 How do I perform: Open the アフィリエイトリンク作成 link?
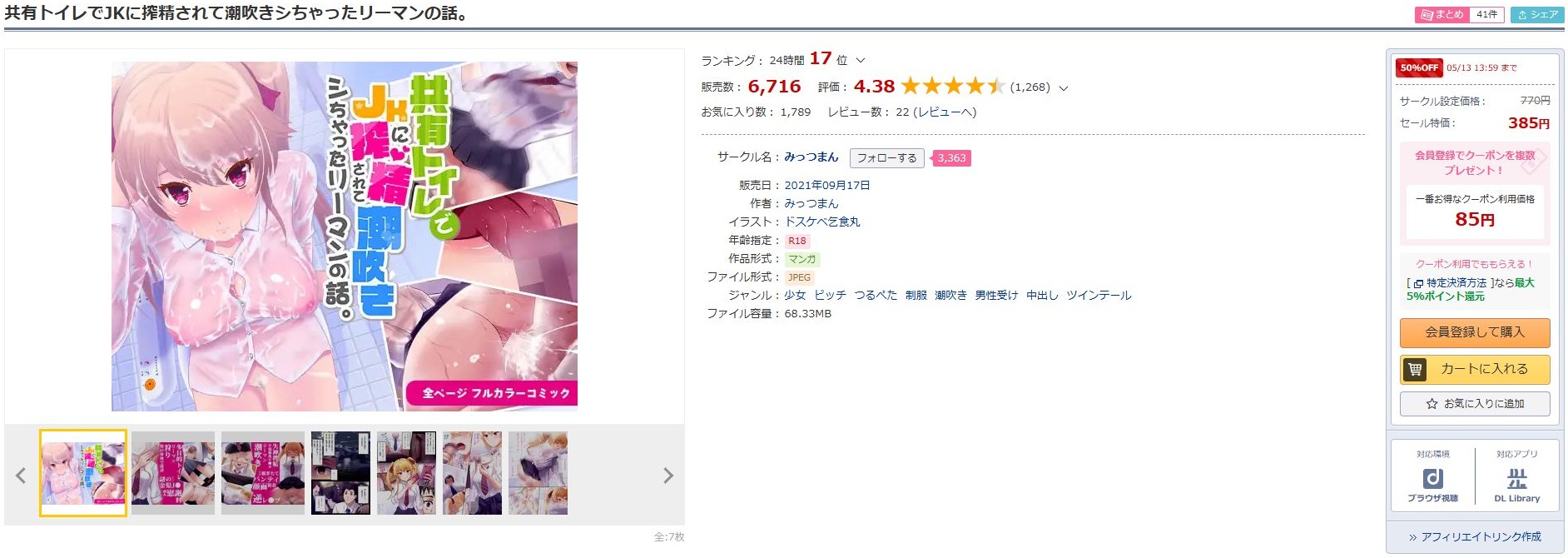(x=1474, y=537)
